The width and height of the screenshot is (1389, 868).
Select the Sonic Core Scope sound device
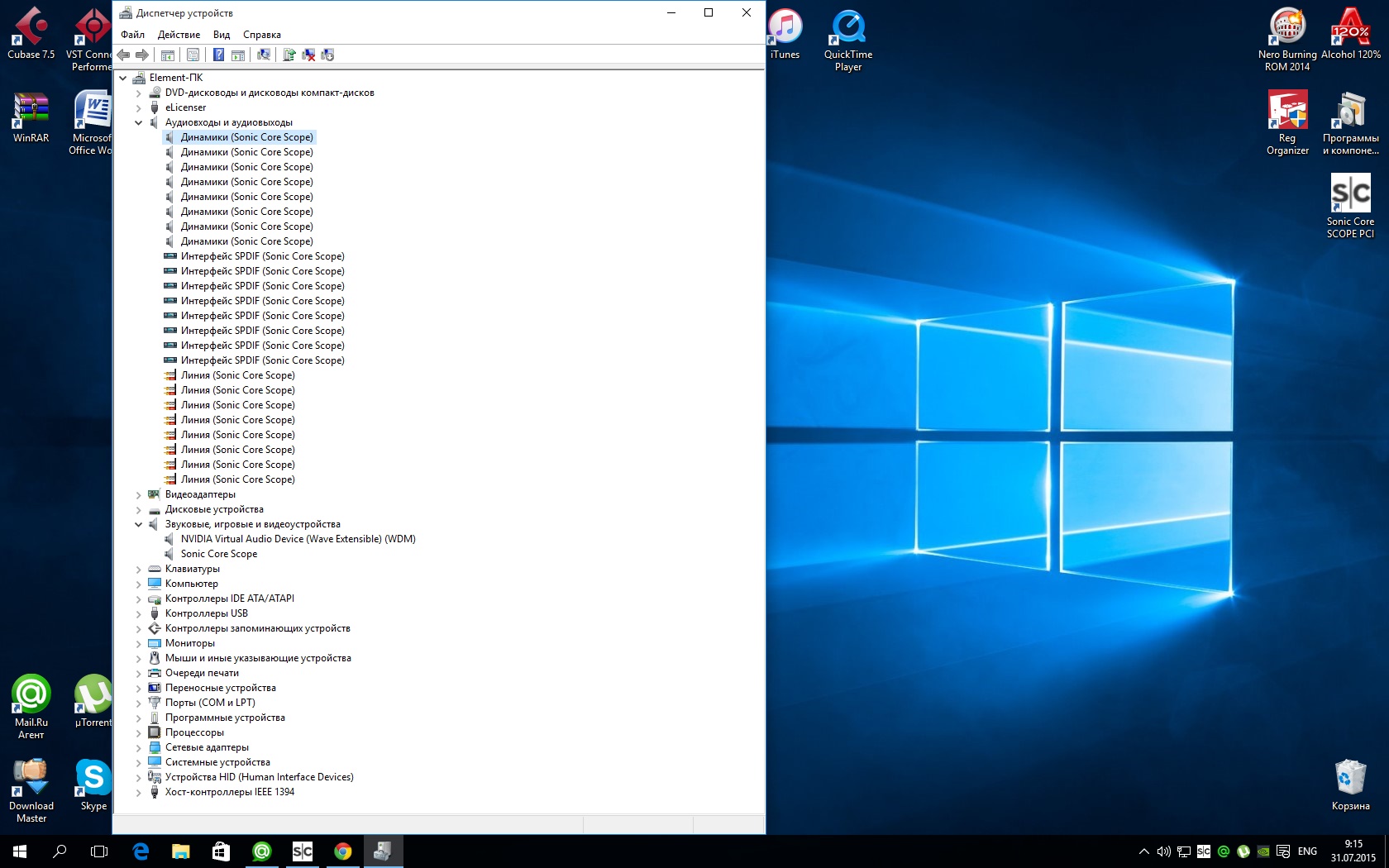click(218, 554)
